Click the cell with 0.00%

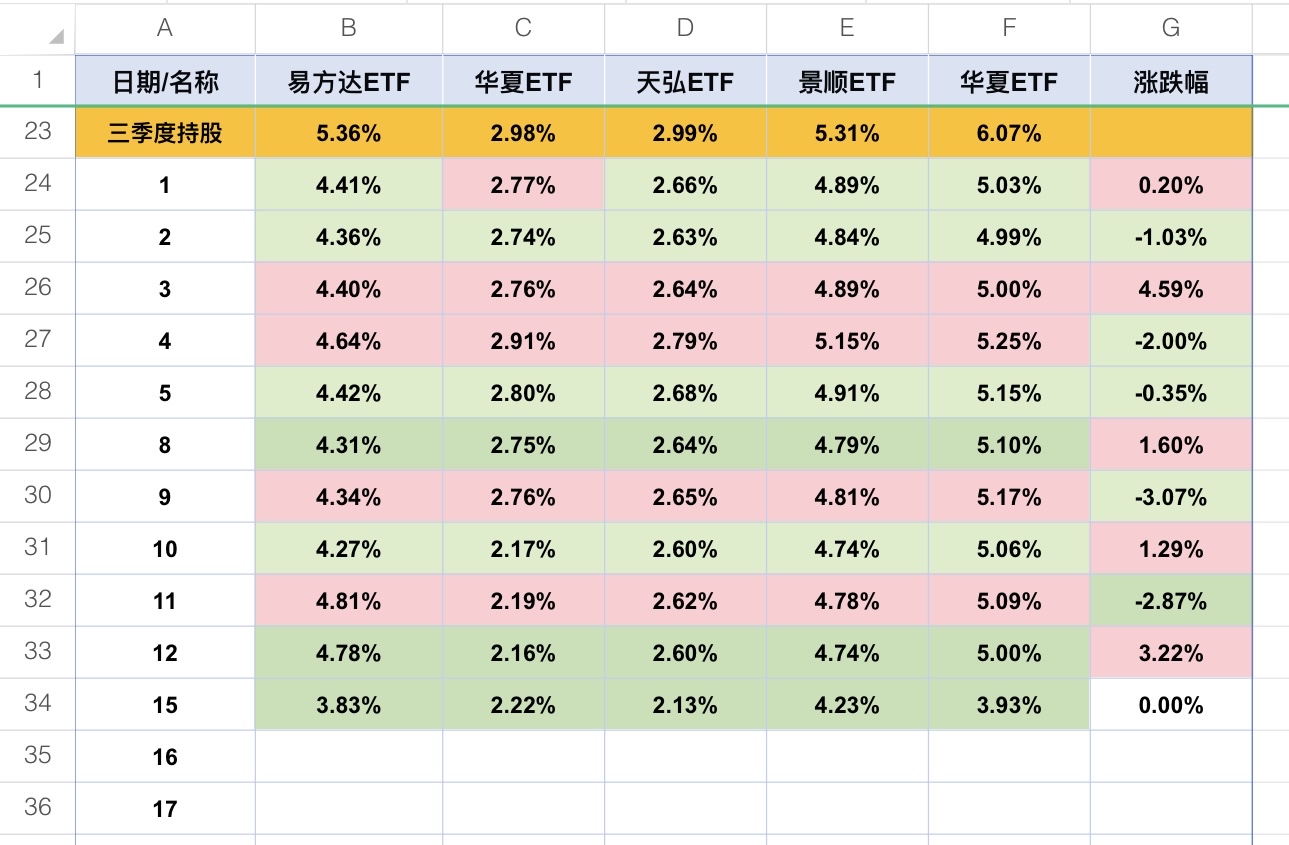coord(1171,705)
